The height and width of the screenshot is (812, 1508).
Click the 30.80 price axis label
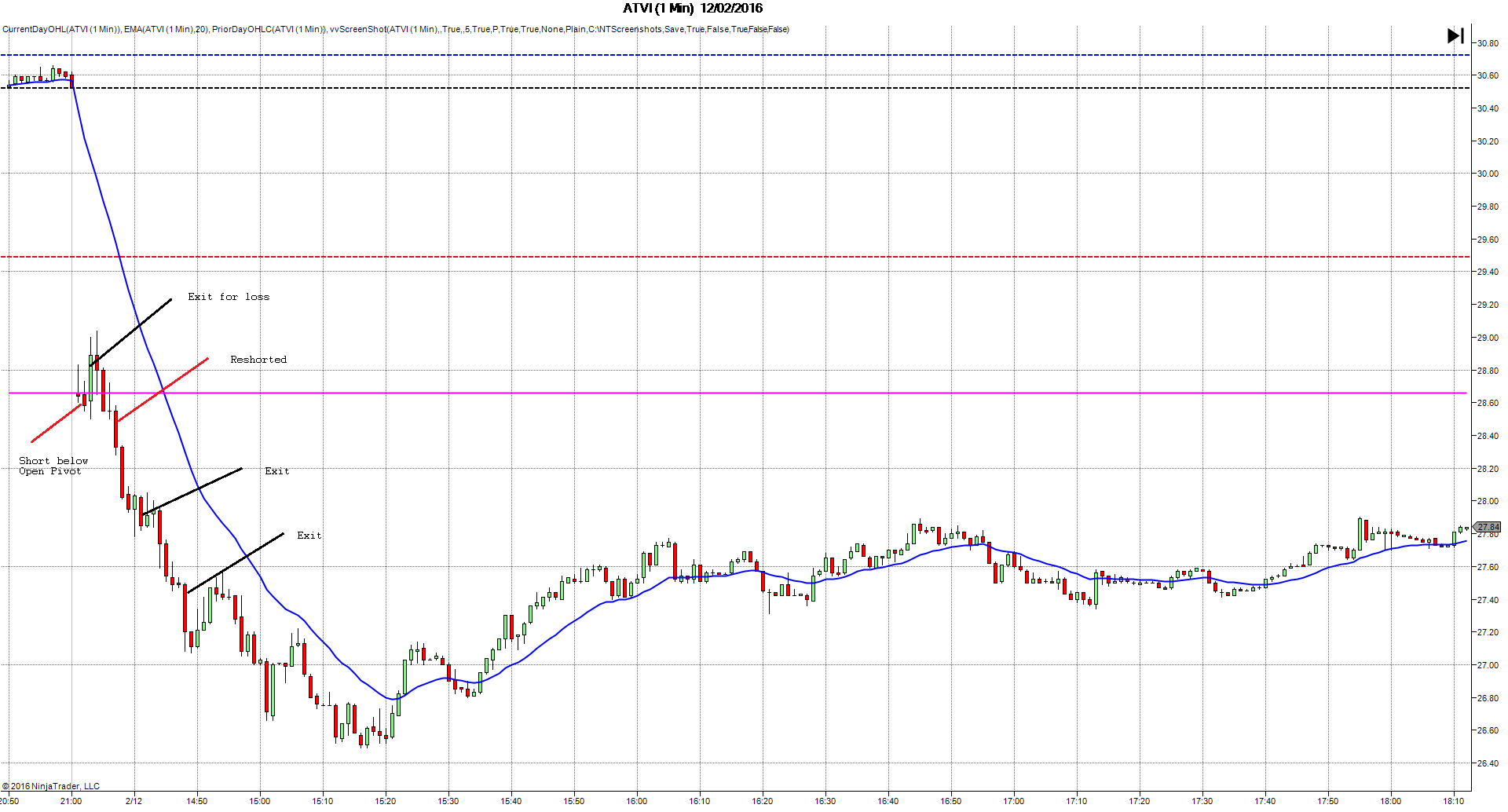pos(1488,43)
